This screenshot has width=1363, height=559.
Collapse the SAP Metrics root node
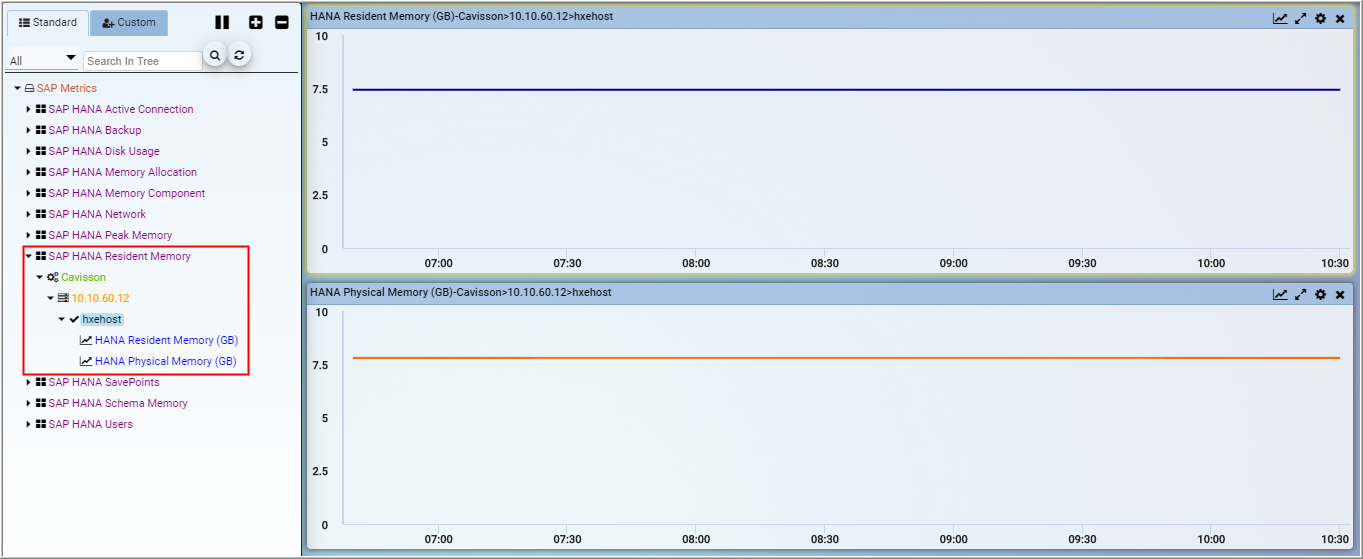coord(17,88)
